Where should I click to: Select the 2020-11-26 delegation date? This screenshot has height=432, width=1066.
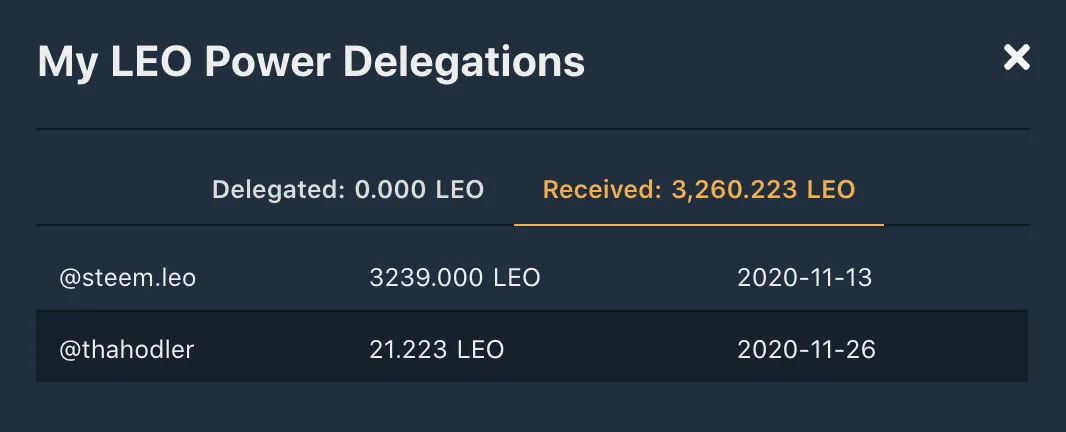(806, 350)
